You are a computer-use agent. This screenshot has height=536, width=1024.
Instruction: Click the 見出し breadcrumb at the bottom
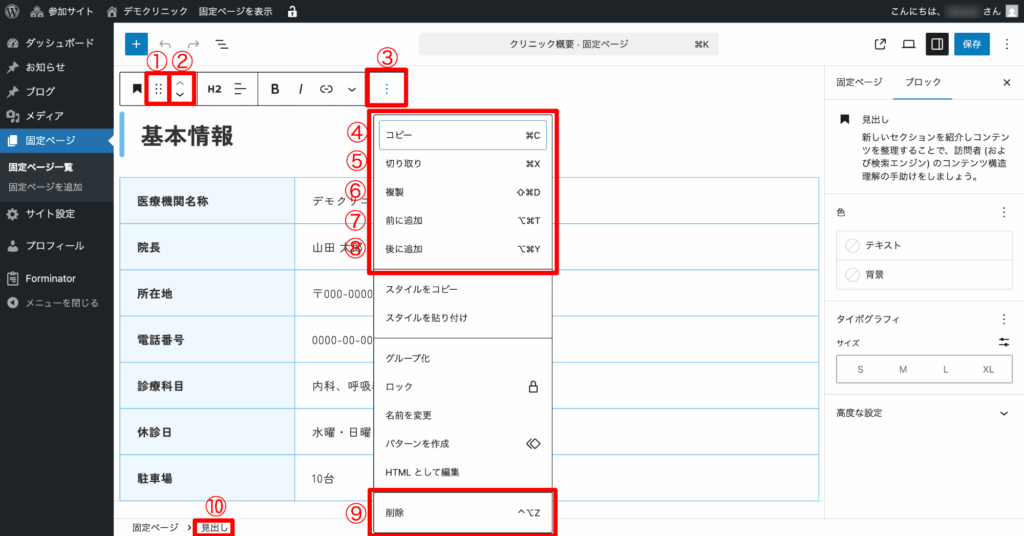tap(212, 527)
